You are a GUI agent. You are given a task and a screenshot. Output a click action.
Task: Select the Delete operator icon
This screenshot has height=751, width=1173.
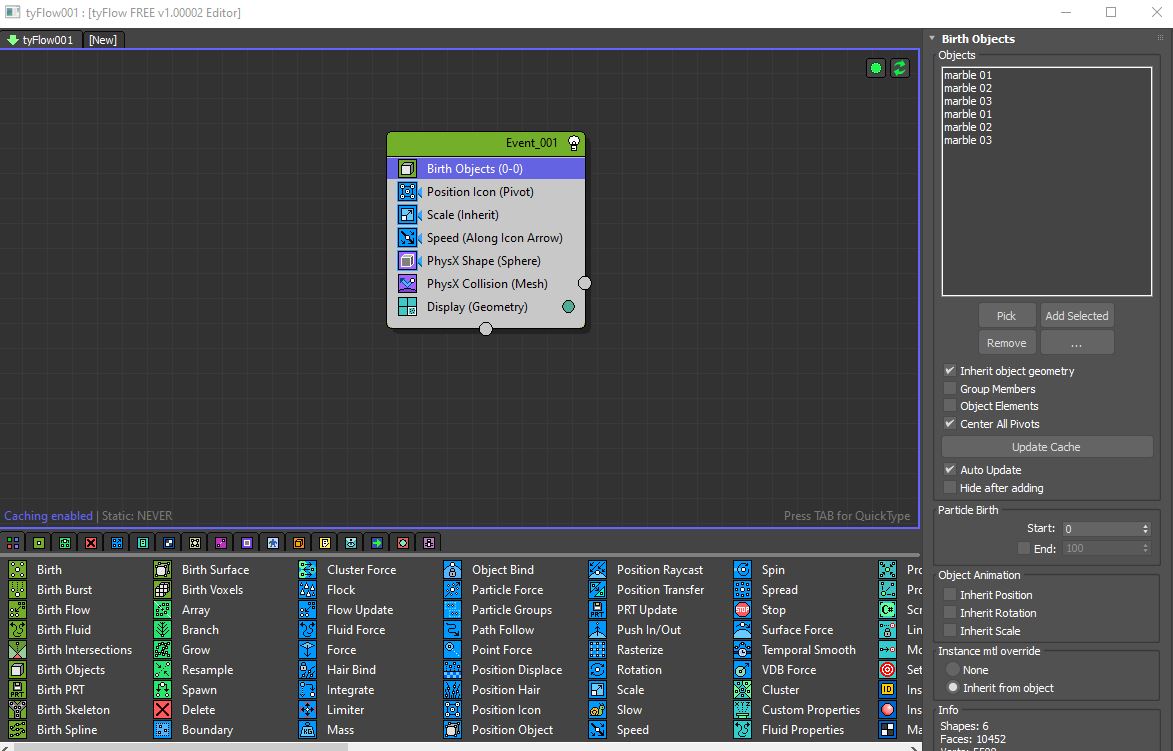click(x=162, y=710)
